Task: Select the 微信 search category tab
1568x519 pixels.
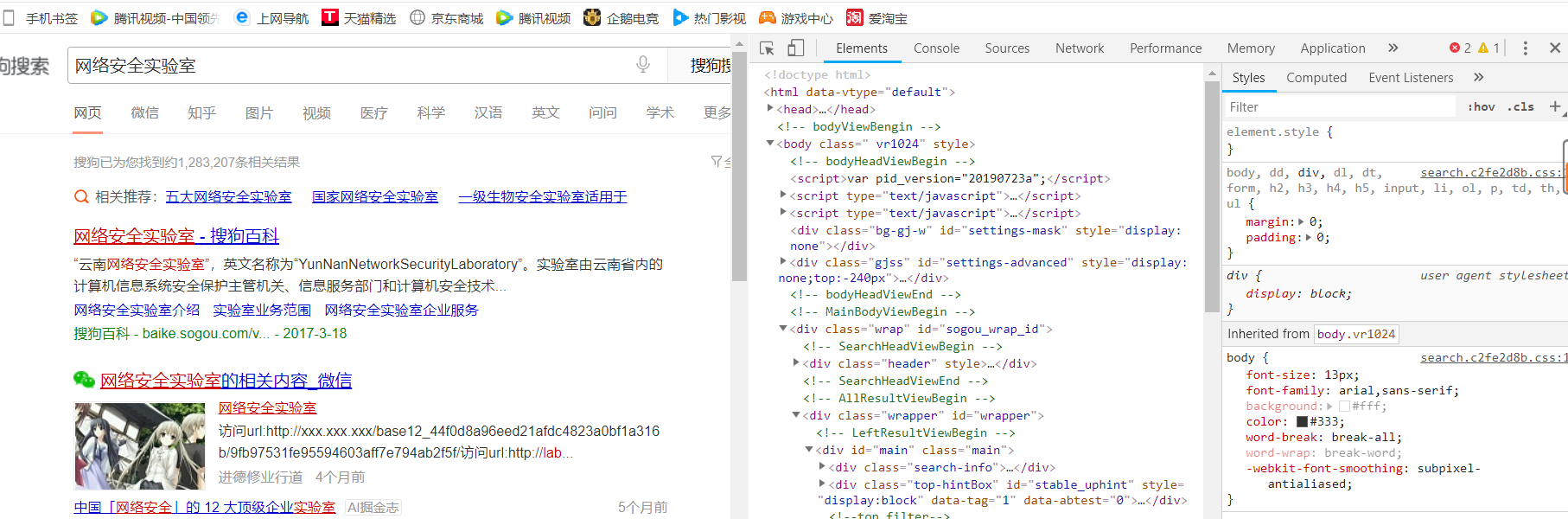Action: pyautogui.click(x=144, y=113)
